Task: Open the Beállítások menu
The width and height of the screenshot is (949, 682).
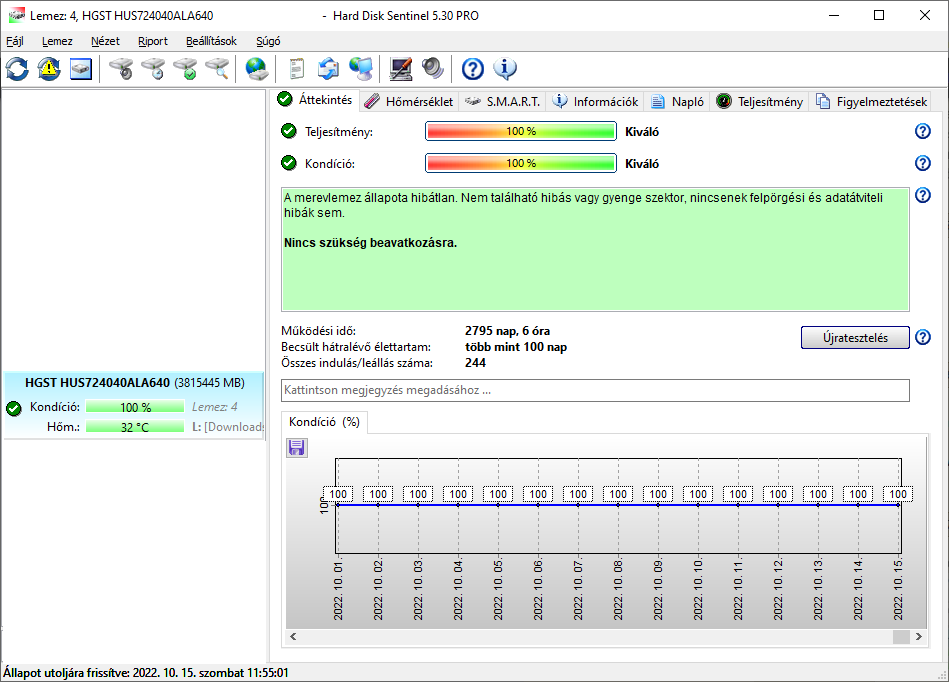Action: coord(211,41)
